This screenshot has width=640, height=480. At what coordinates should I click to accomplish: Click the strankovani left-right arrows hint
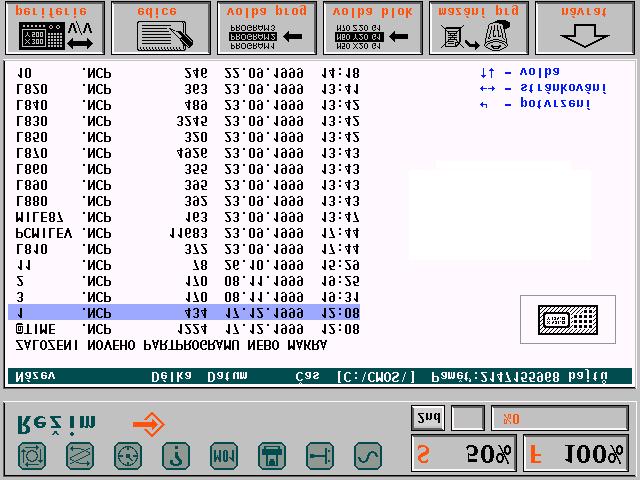pos(543,88)
